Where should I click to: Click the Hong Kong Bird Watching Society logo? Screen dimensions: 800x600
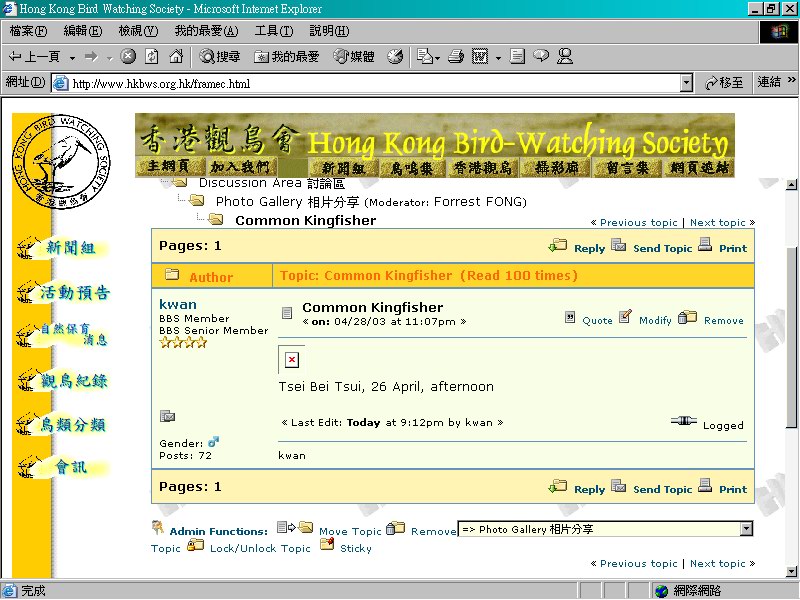click(x=61, y=160)
